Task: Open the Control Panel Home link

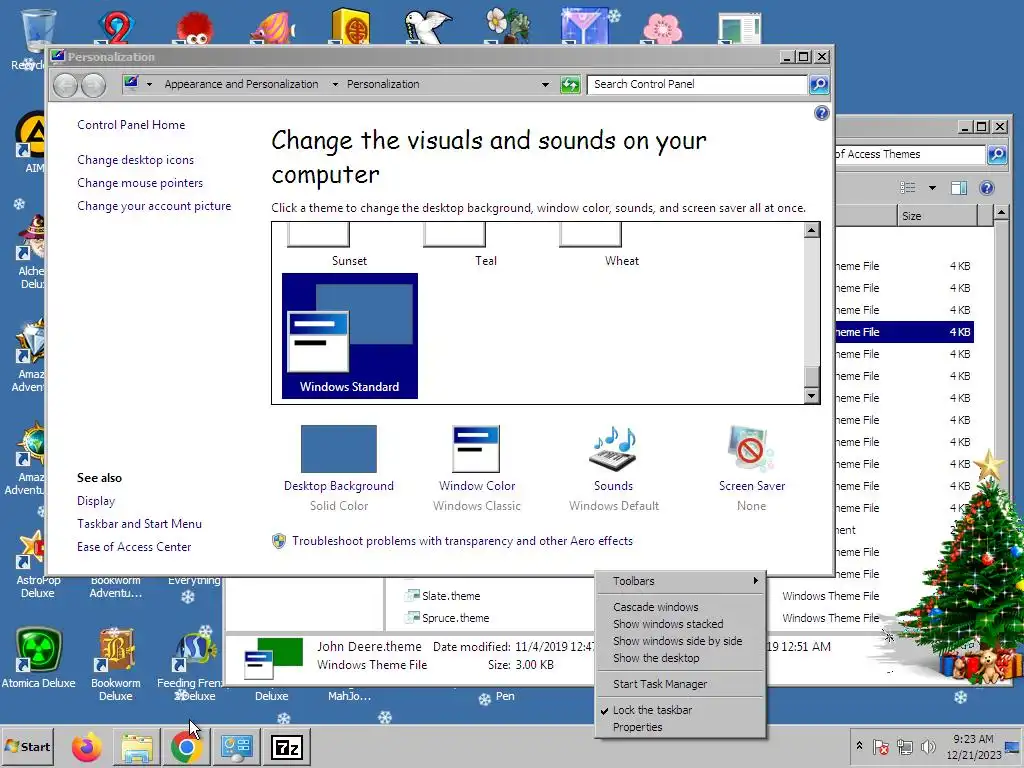Action: 131,125
